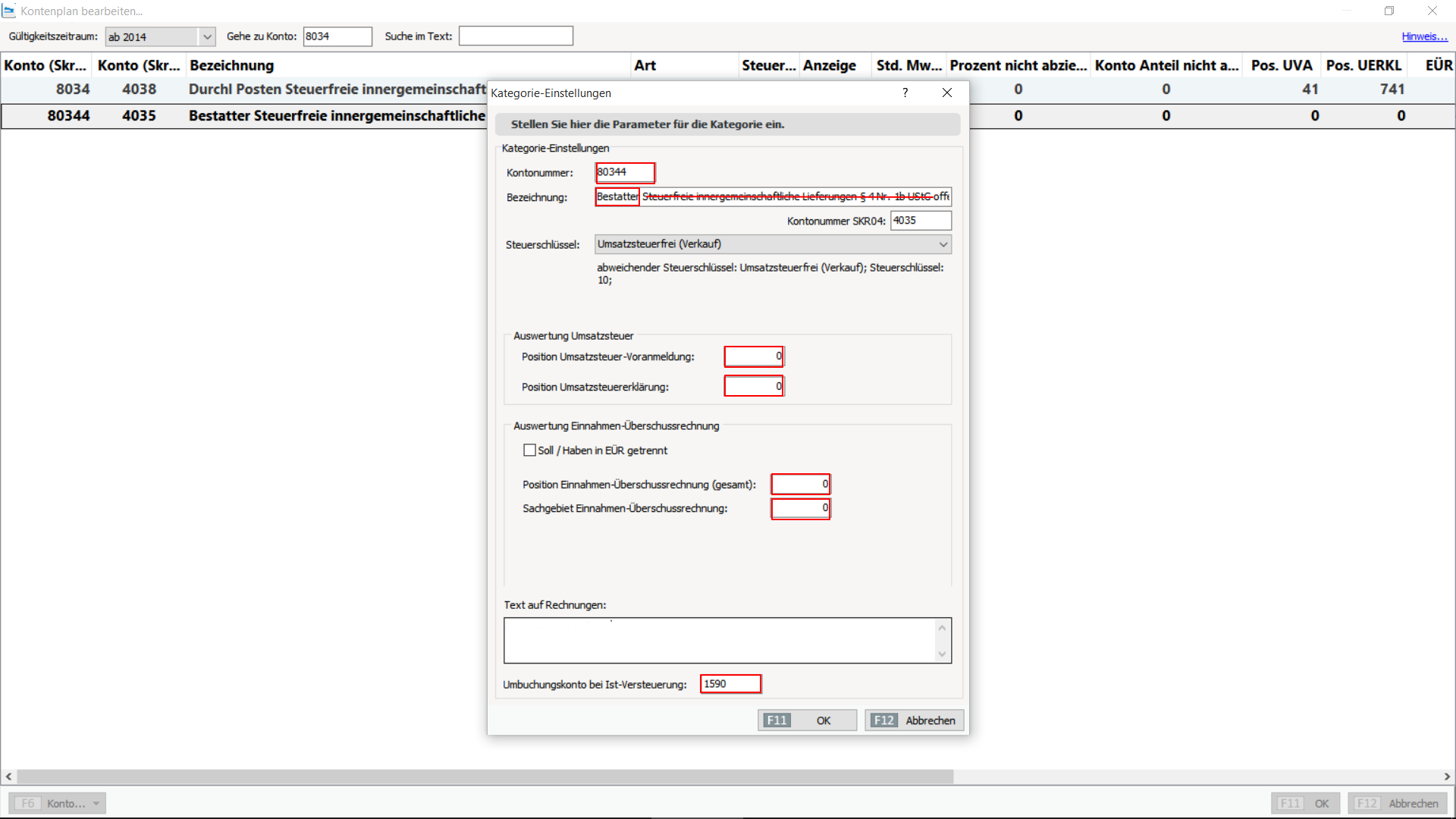Image resolution: width=1456 pixels, height=819 pixels.
Task: Focus Sachgebiet Einnahmen-Überschussrechnung field
Action: [x=801, y=508]
